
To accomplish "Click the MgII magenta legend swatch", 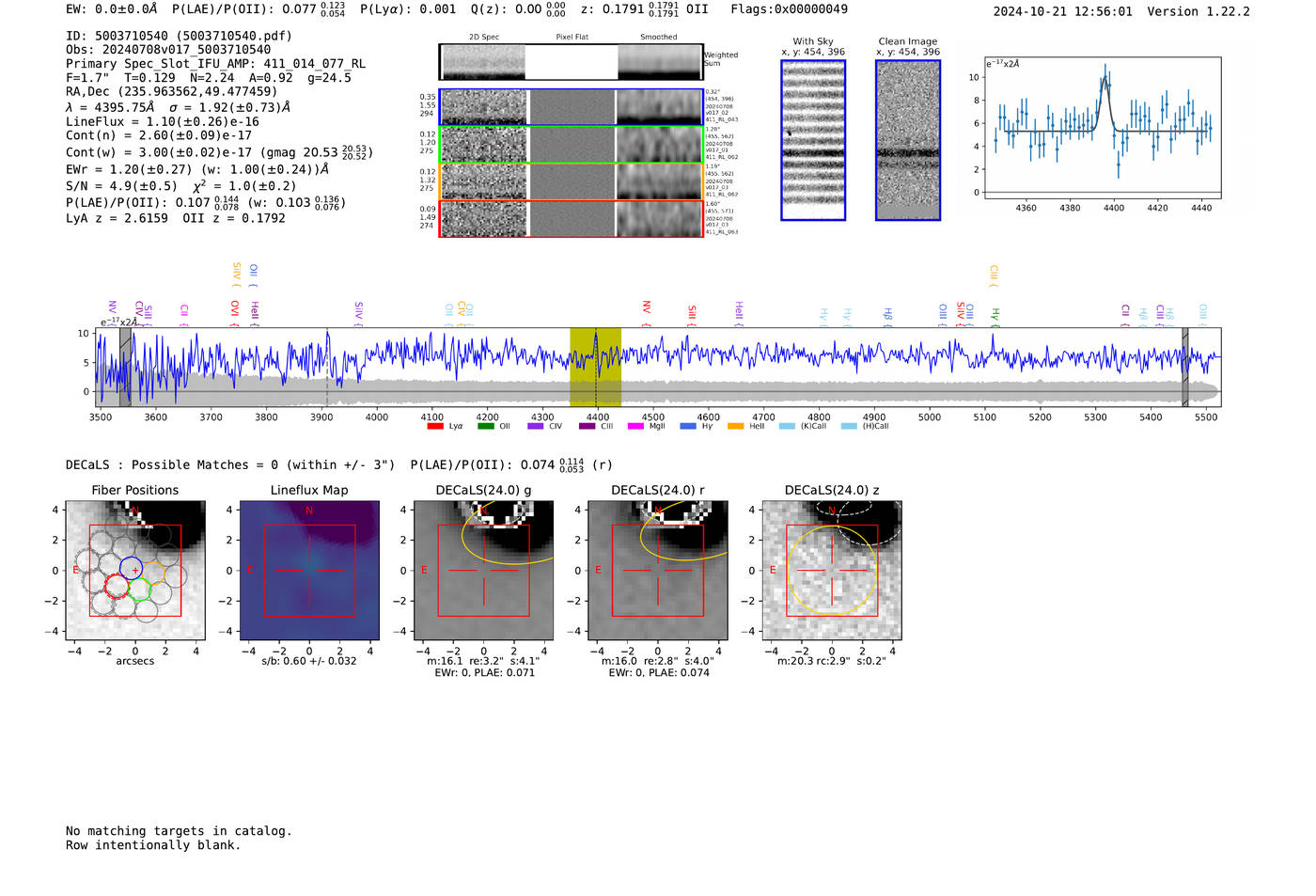I will pos(635,426).
